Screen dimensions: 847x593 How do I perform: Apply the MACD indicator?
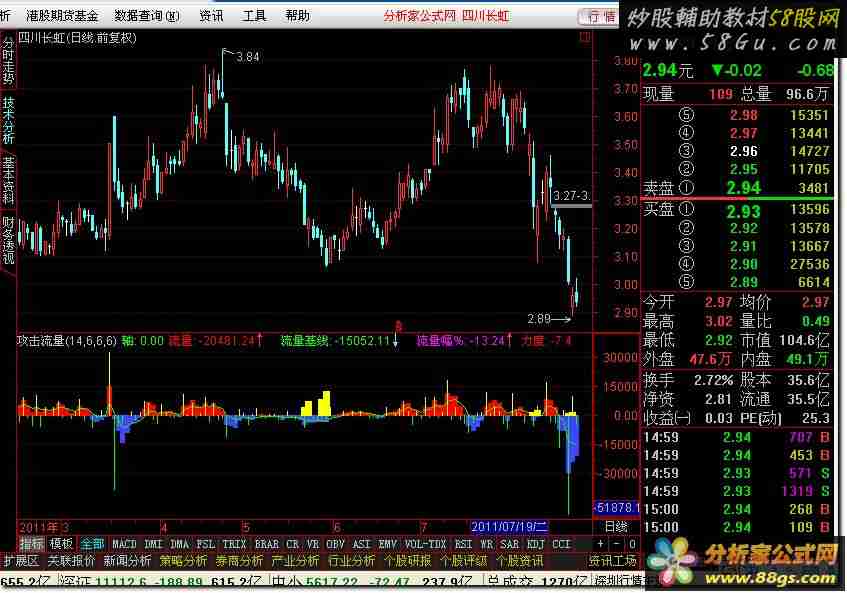click(124, 544)
